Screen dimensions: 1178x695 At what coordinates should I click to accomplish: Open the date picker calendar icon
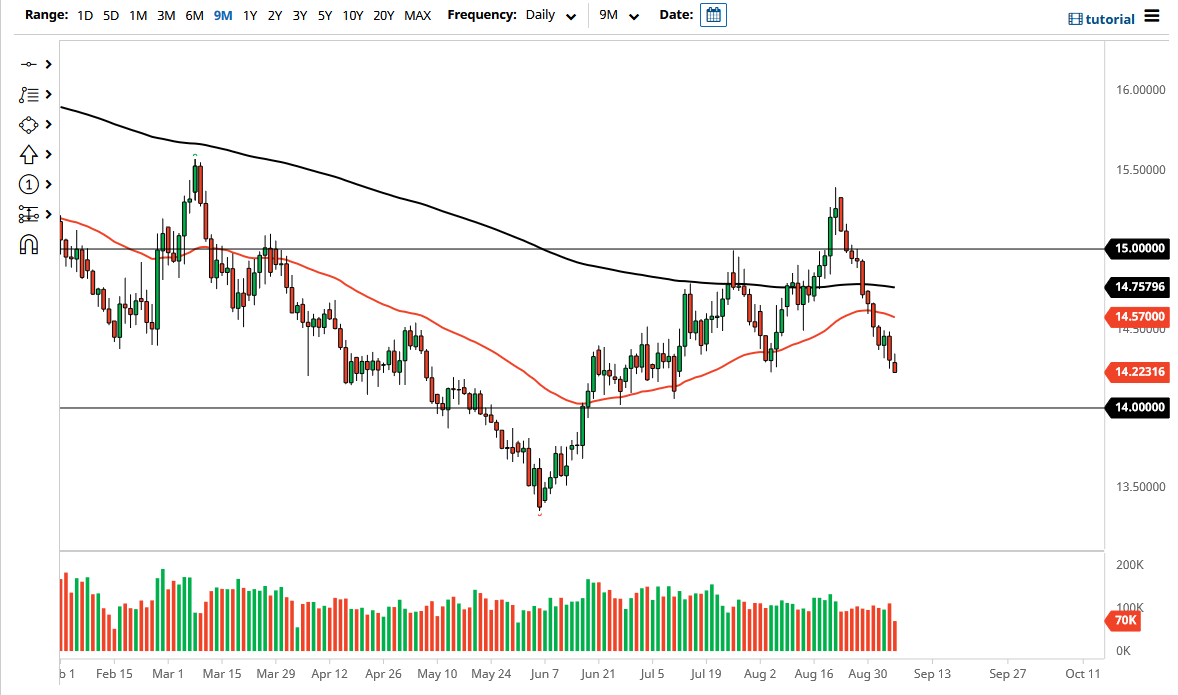coord(713,15)
